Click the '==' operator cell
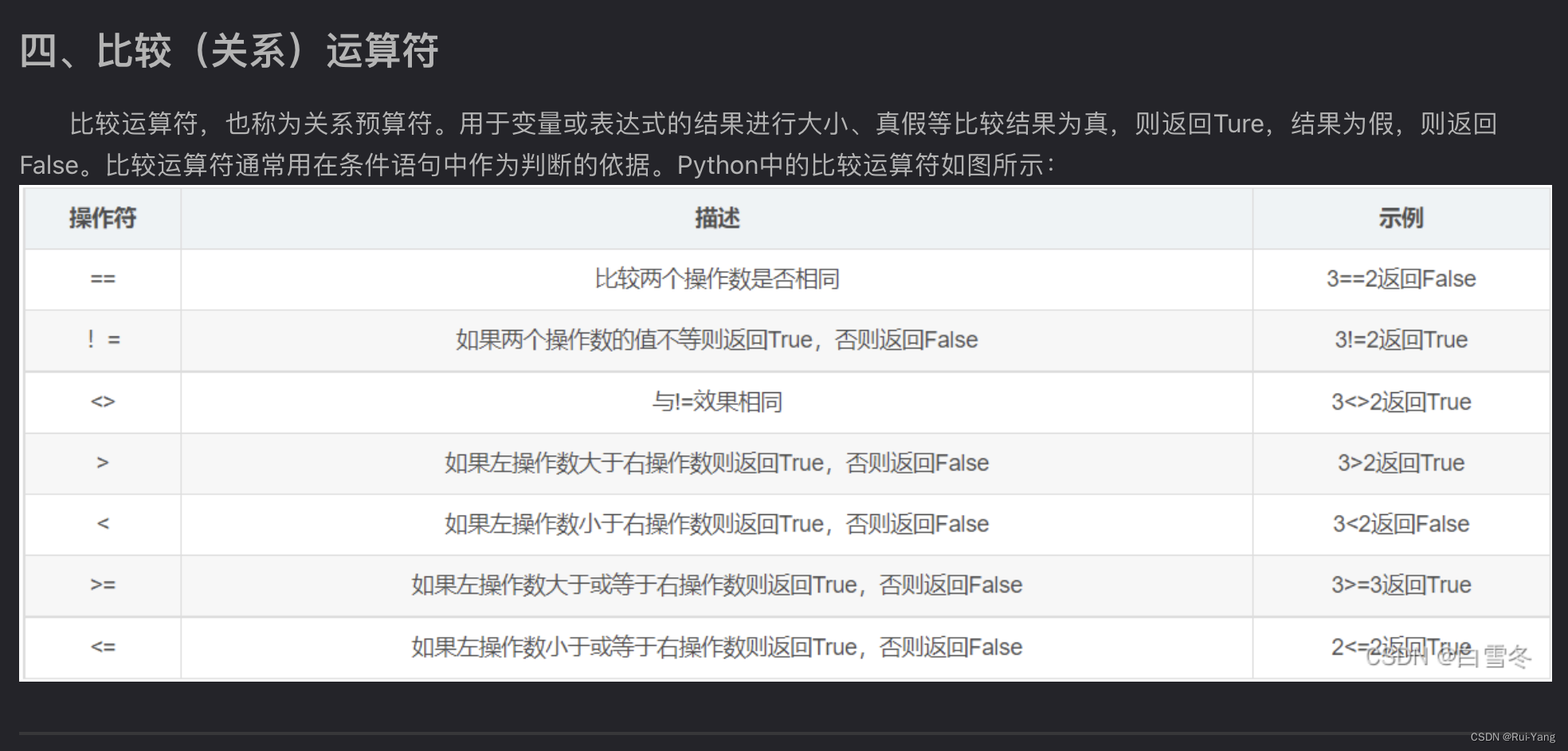Viewport: 1568px width, 751px height. point(103,279)
